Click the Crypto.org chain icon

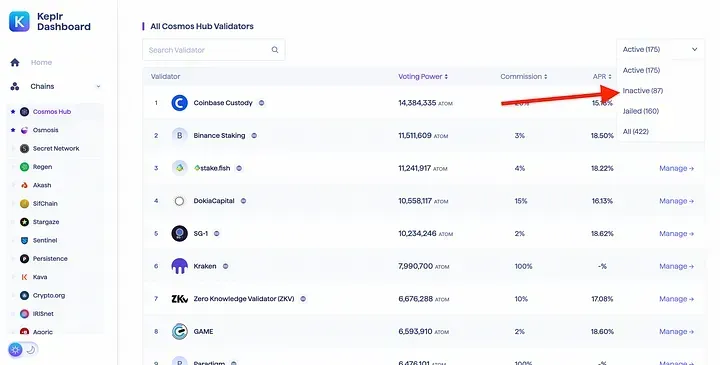(24, 295)
